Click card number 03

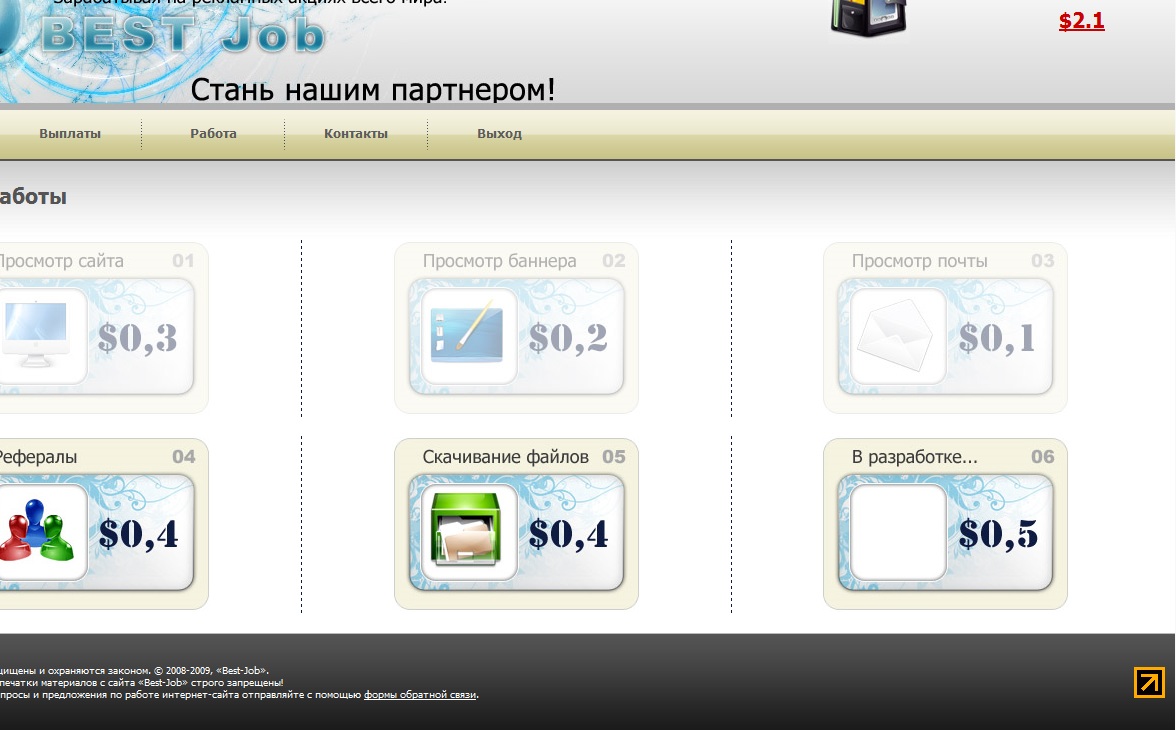pyautogui.click(x=1042, y=261)
